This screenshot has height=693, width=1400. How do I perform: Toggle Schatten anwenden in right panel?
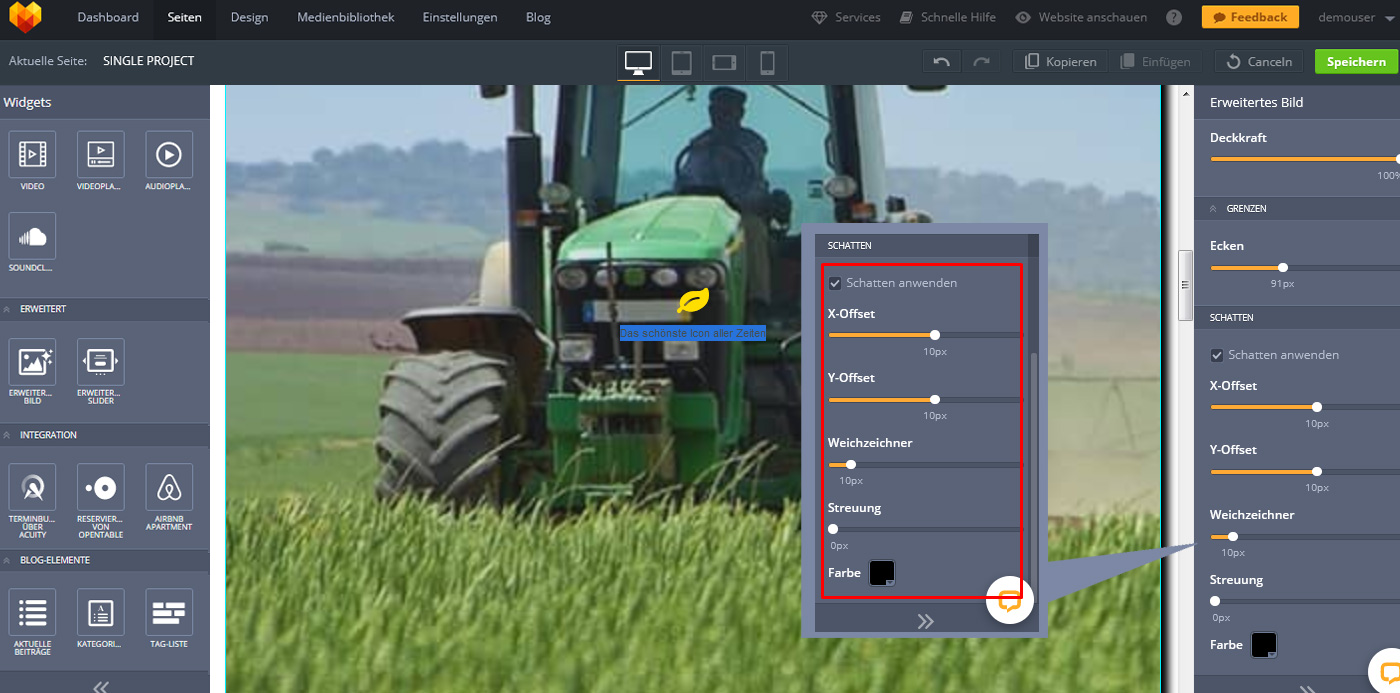1217,355
